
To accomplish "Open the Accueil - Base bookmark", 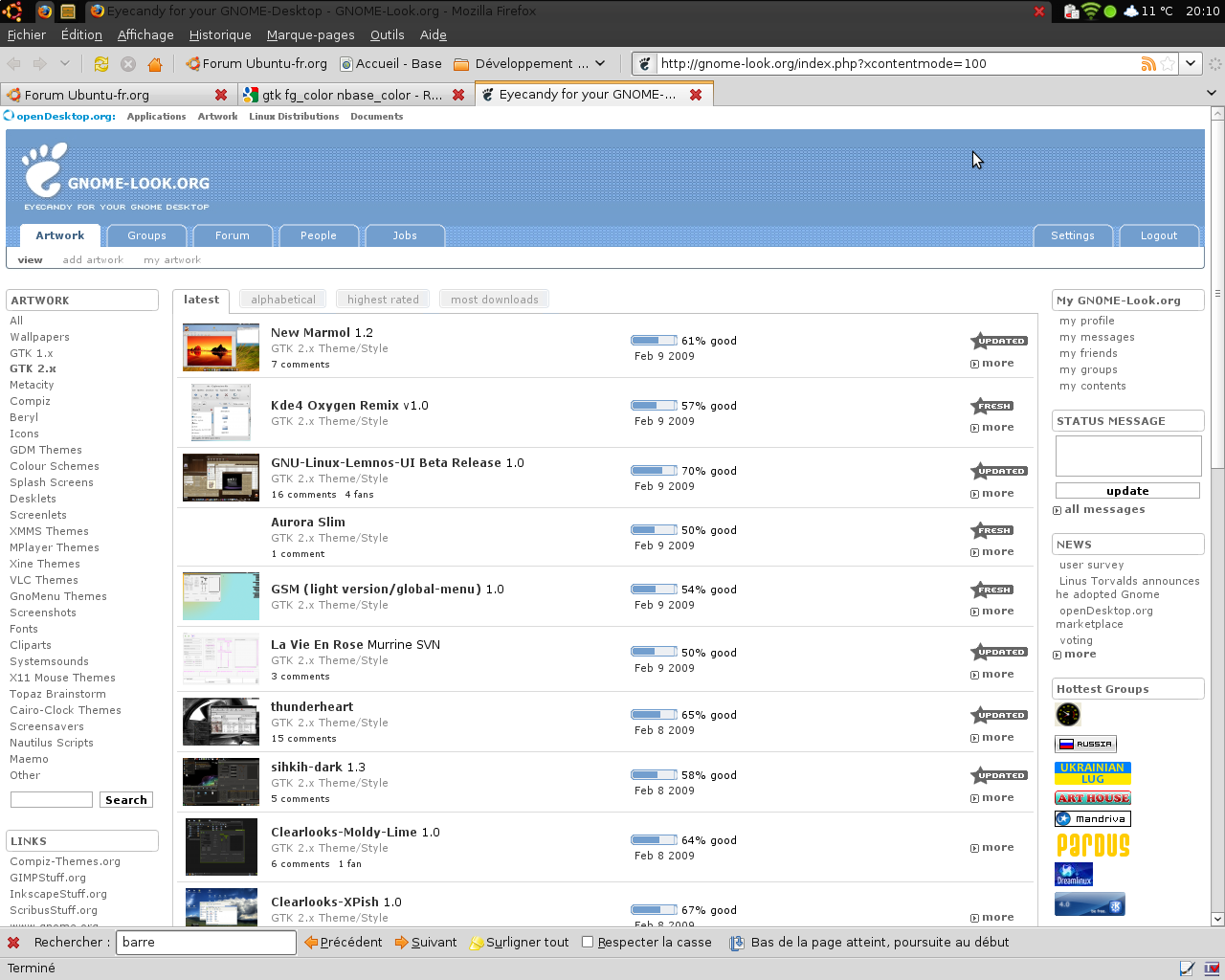I will [390, 64].
